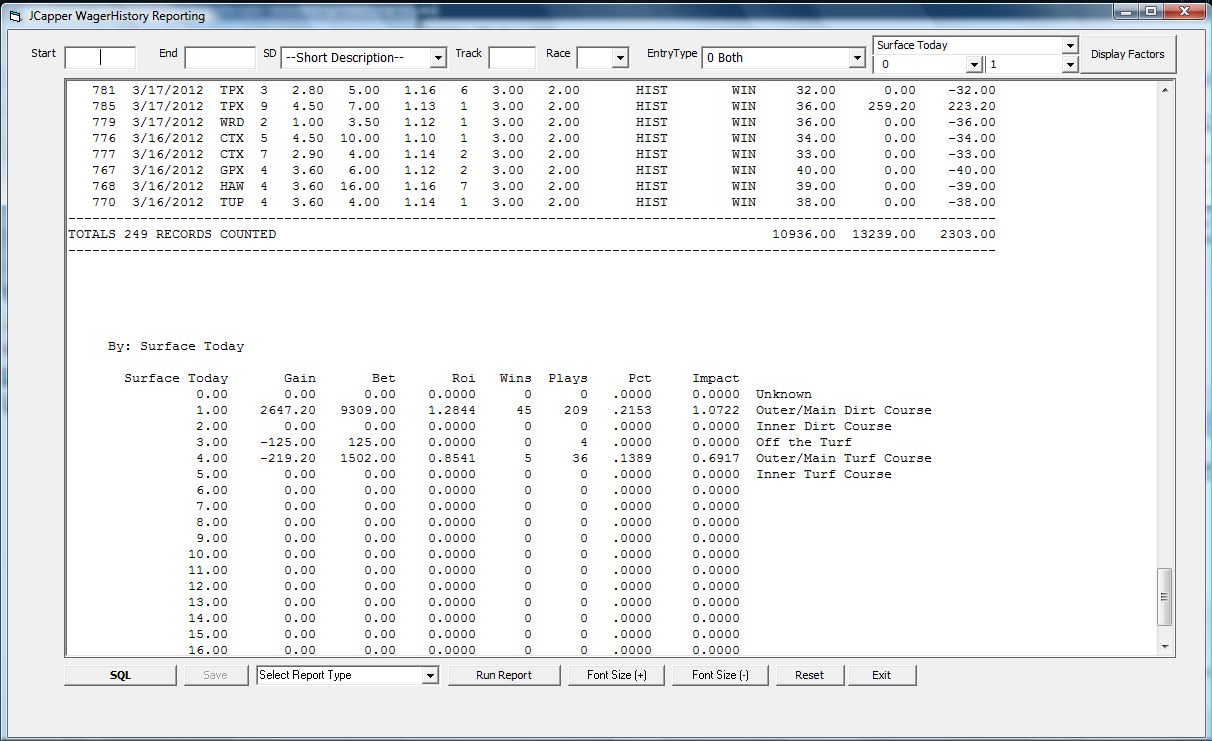Open the Short Description dropdown

tap(438, 58)
